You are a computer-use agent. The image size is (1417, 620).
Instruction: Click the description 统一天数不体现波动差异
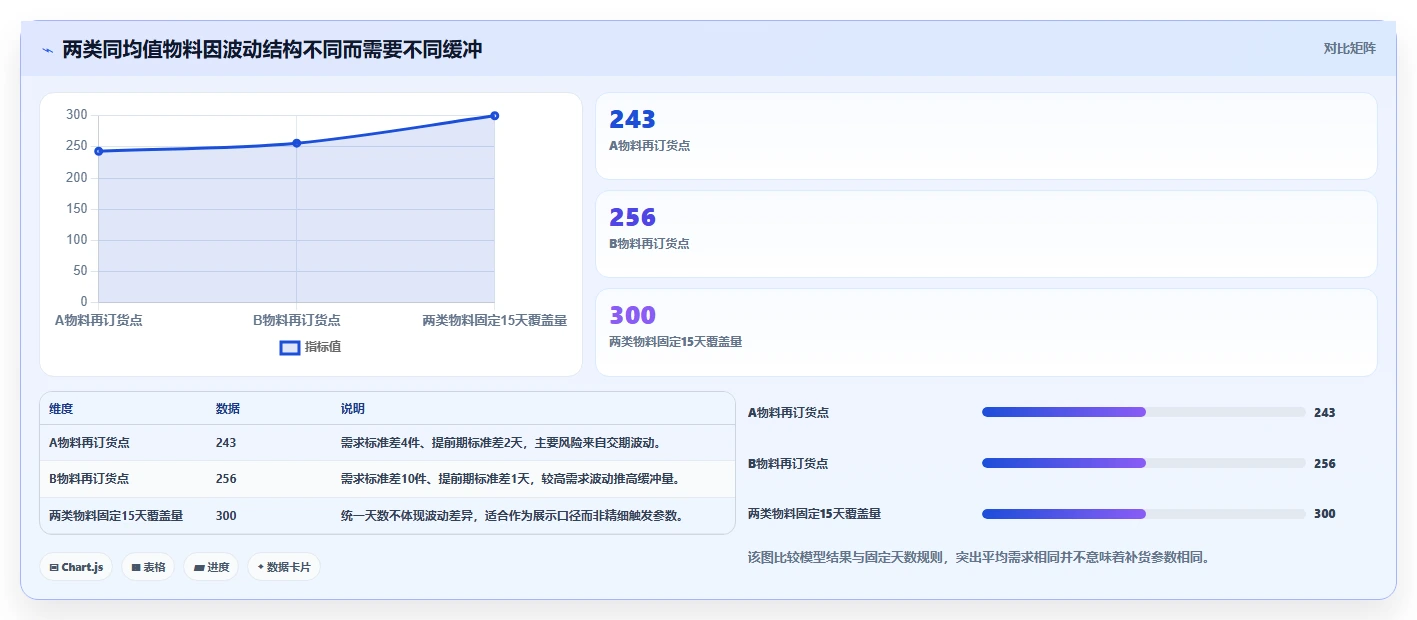click(x=409, y=516)
